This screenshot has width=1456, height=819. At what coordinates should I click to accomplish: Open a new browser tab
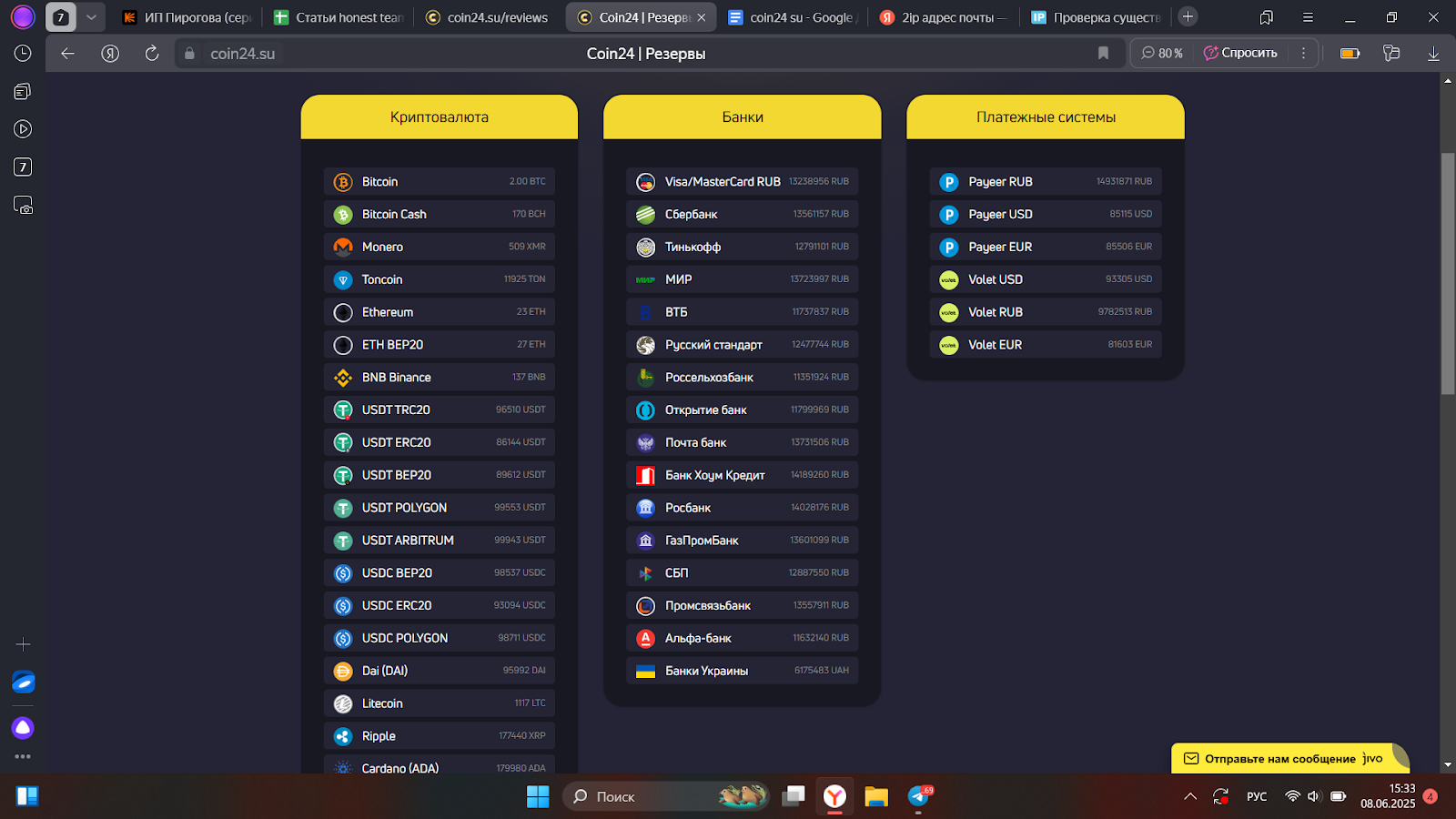(x=1188, y=16)
